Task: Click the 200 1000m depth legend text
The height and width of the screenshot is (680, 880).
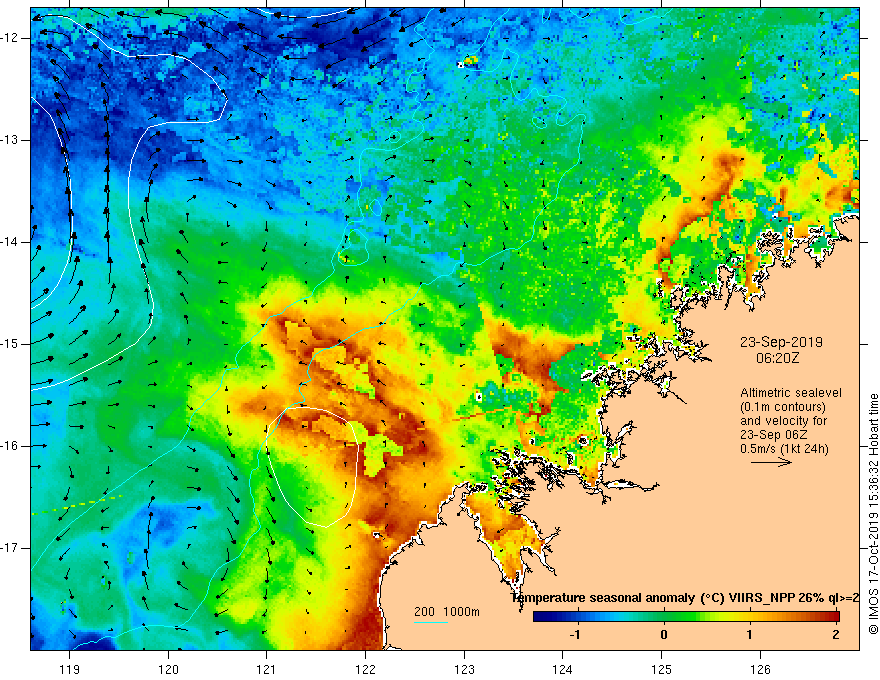Action: click(x=447, y=612)
